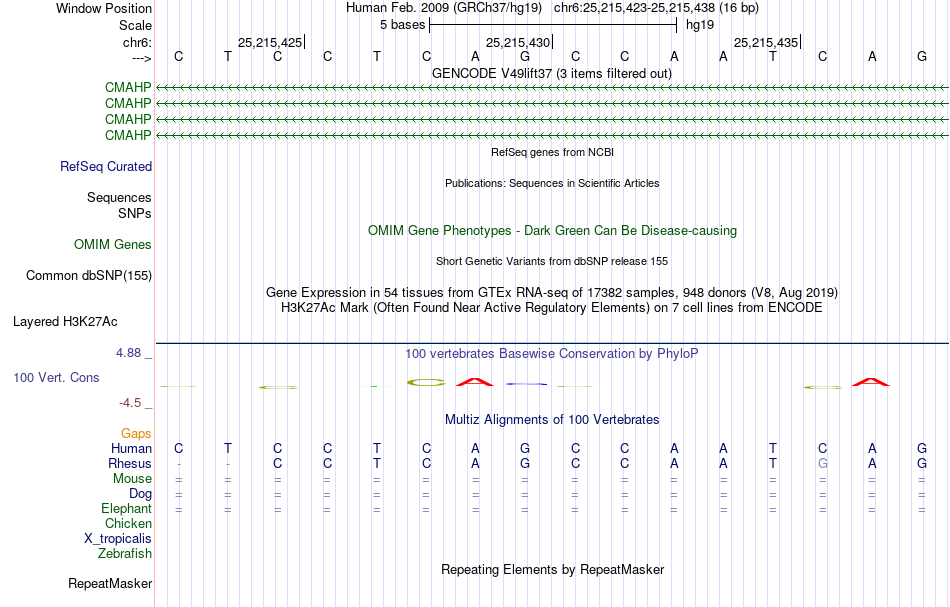The width and height of the screenshot is (950, 607).
Task: Click the -4.5 lower scale value
Action: [x=130, y=403]
